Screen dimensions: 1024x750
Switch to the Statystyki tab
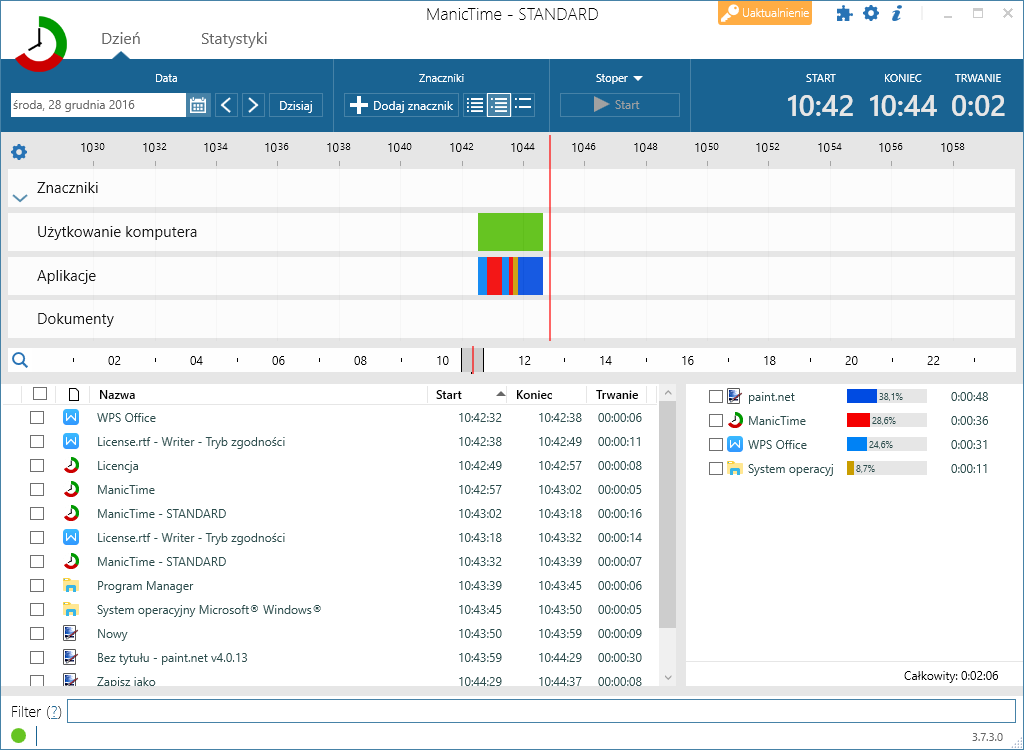click(234, 39)
